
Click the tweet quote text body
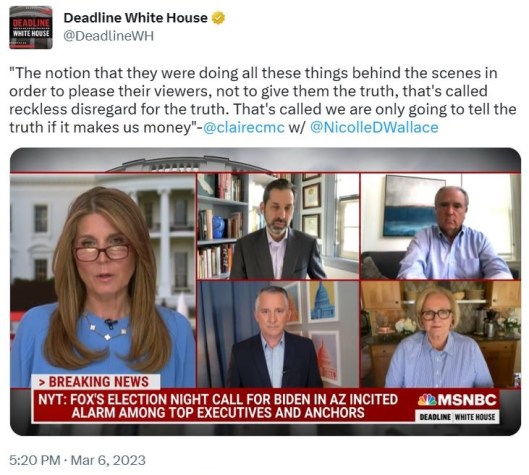(x=263, y=100)
